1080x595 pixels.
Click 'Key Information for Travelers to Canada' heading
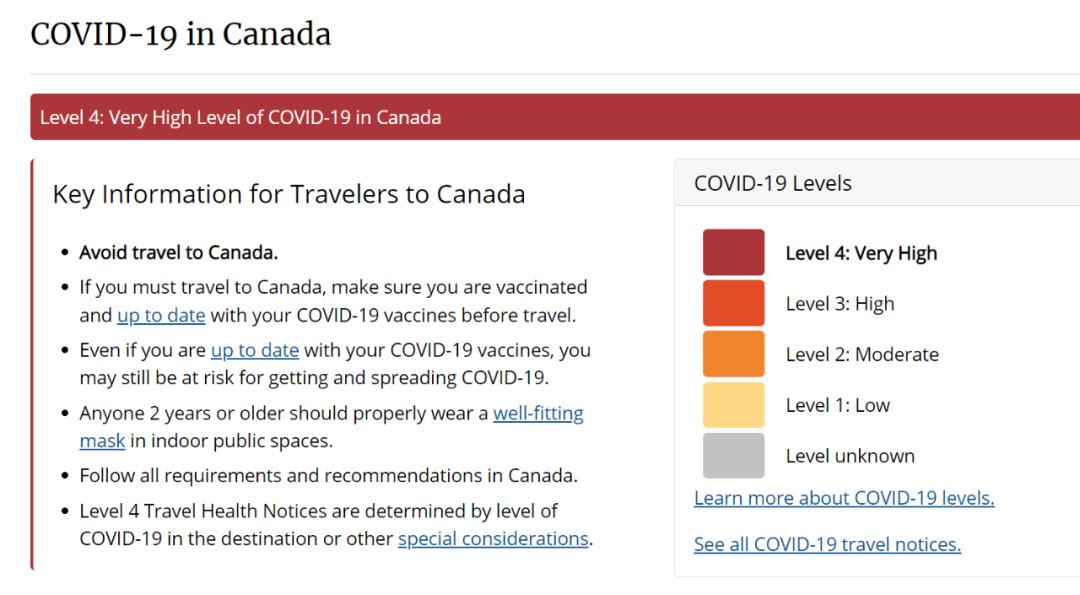click(288, 194)
